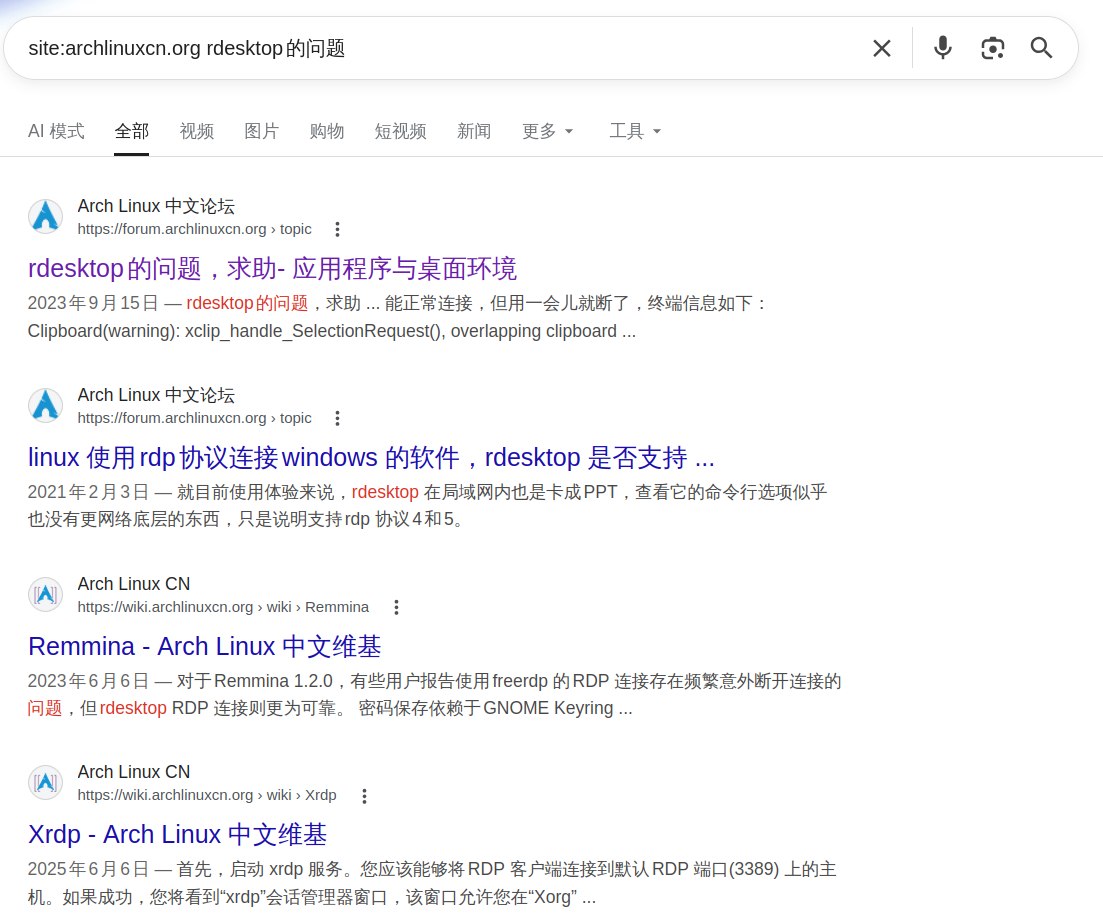Start a voice search with the microphone icon

[x=941, y=47]
